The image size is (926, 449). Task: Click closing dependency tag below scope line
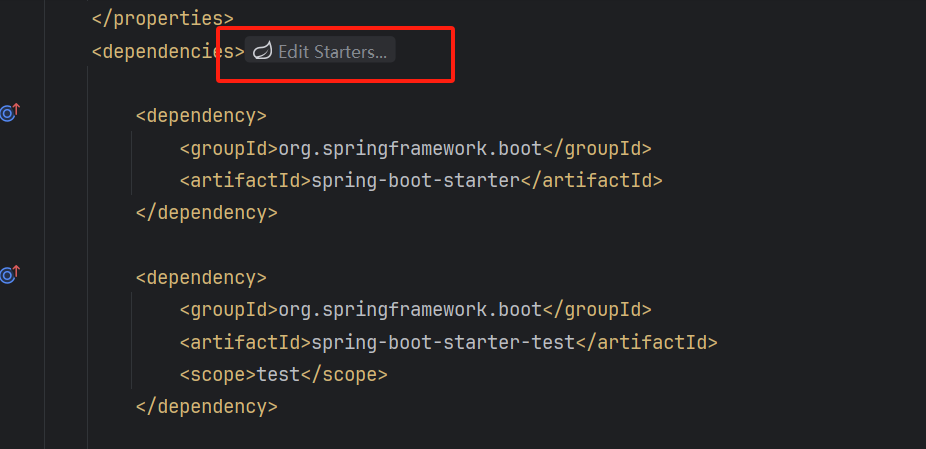pos(206,407)
